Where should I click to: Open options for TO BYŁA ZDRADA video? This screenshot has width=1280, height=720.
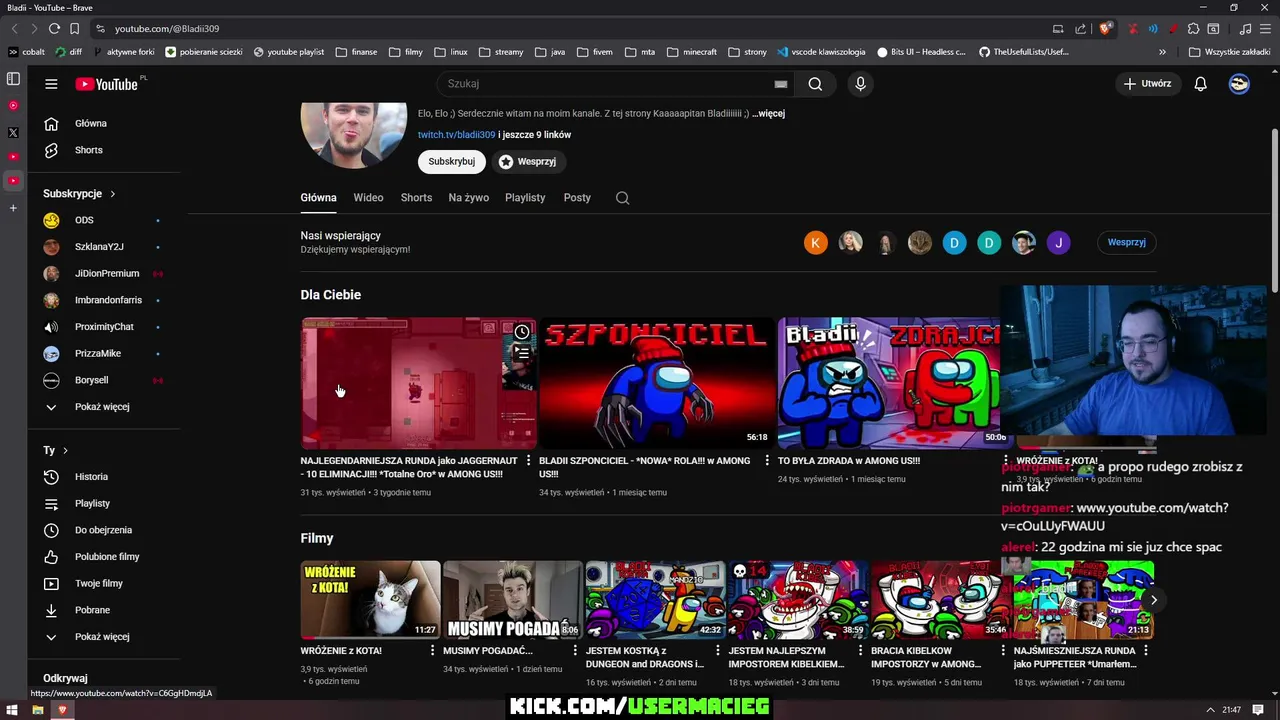click(1005, 461)
